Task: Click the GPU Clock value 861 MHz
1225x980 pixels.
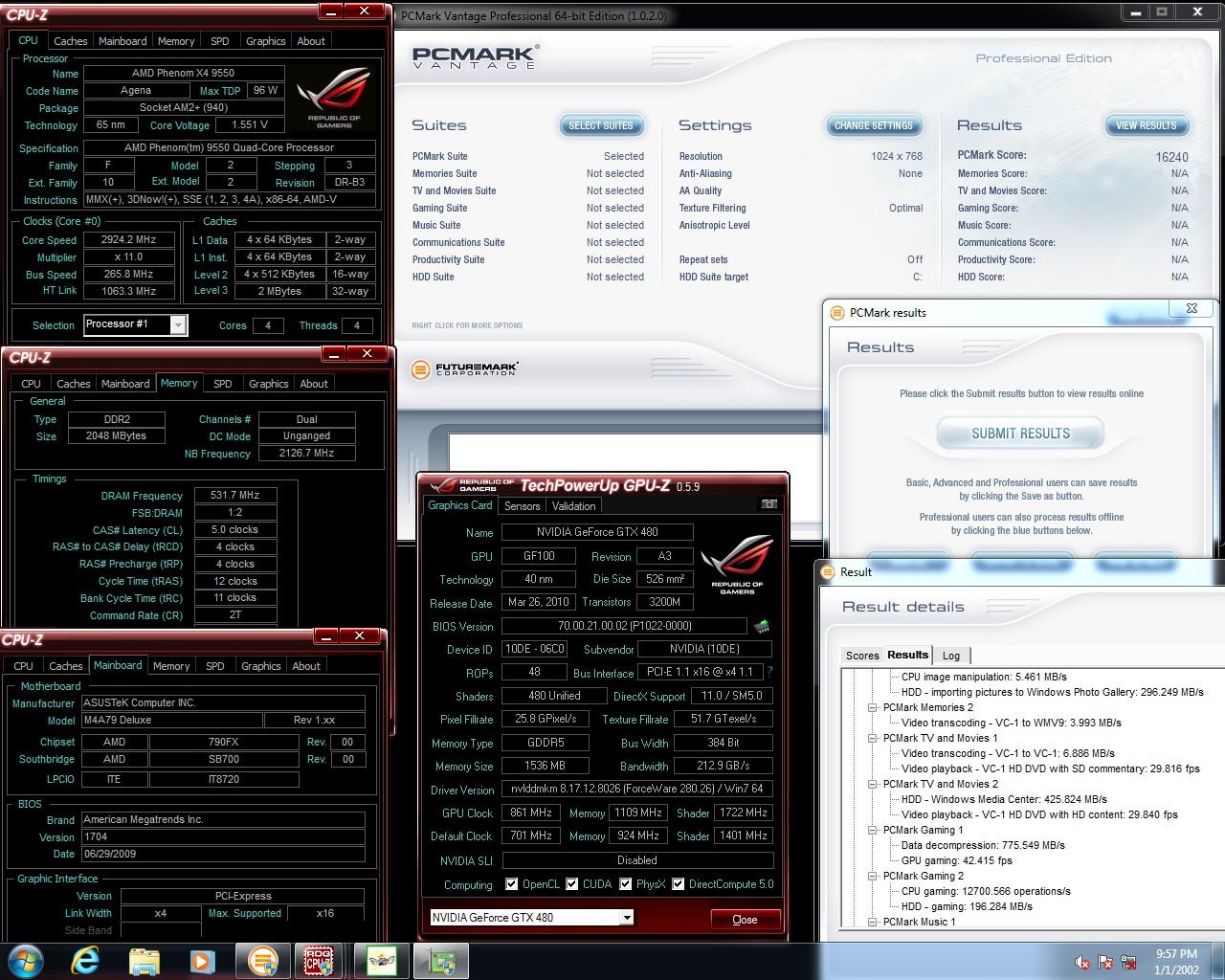Action: [x=531, y=813]
